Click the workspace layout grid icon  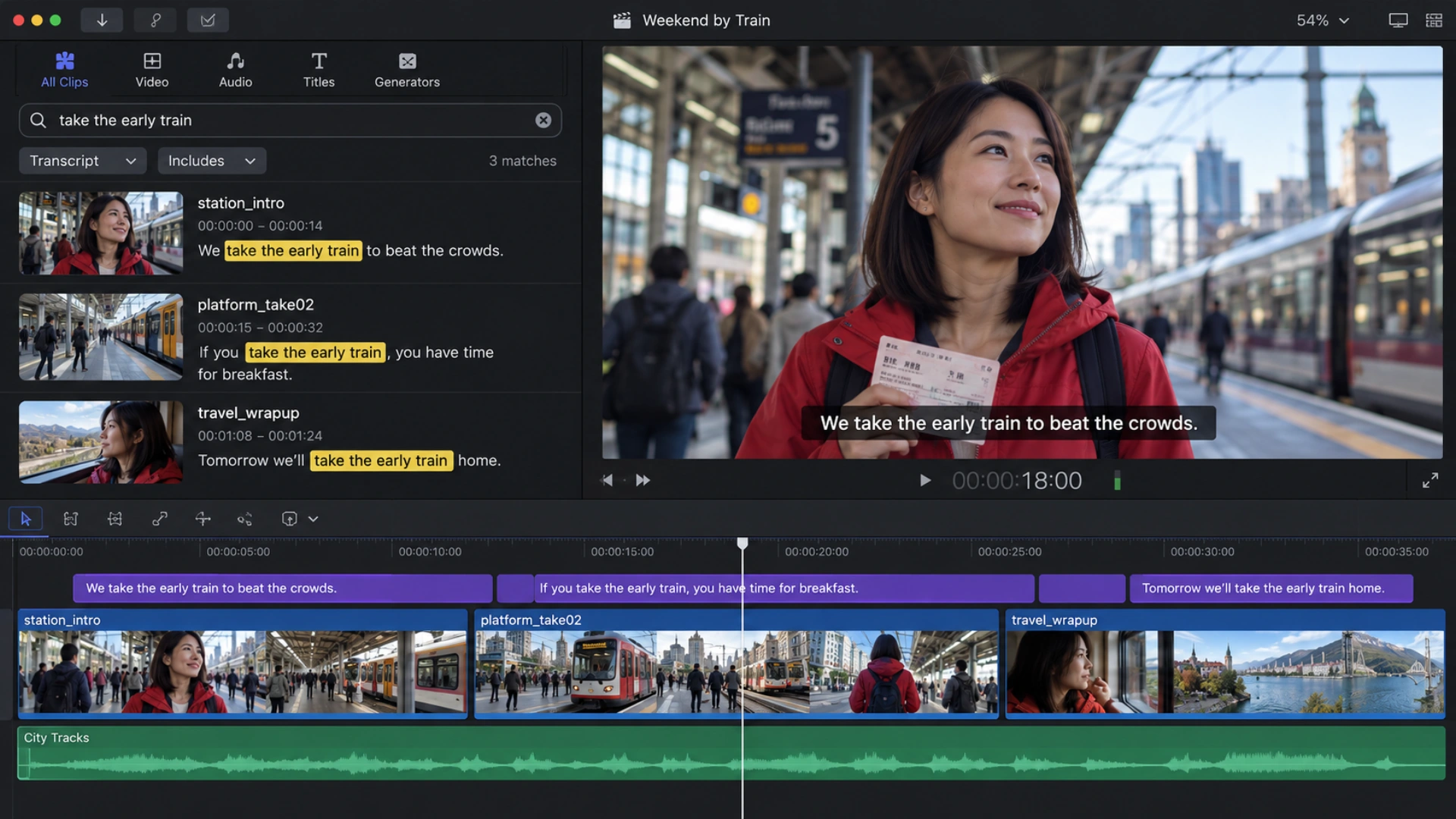click(x=1433, y=20)
